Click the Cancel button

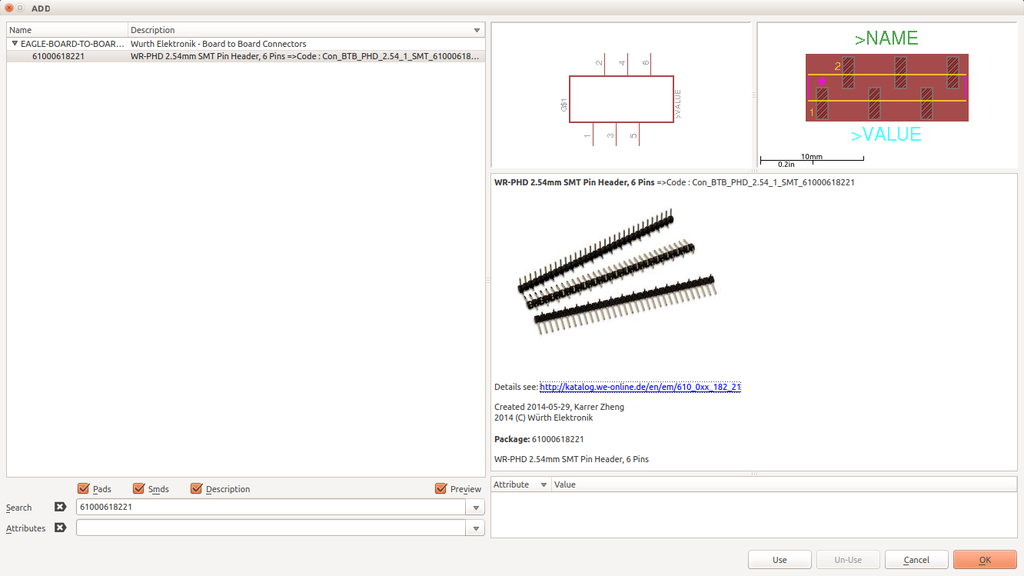[916, 560]
